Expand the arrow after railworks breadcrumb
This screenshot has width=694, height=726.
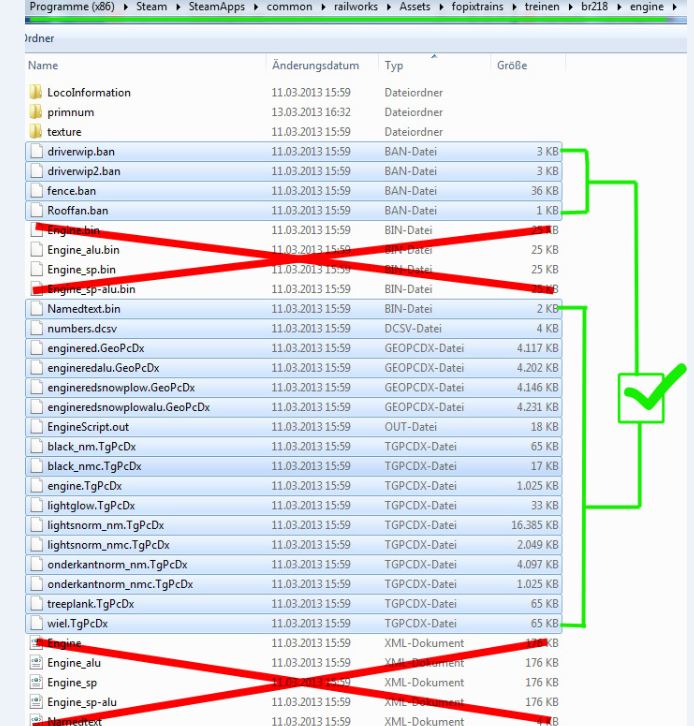coord(389,7)
